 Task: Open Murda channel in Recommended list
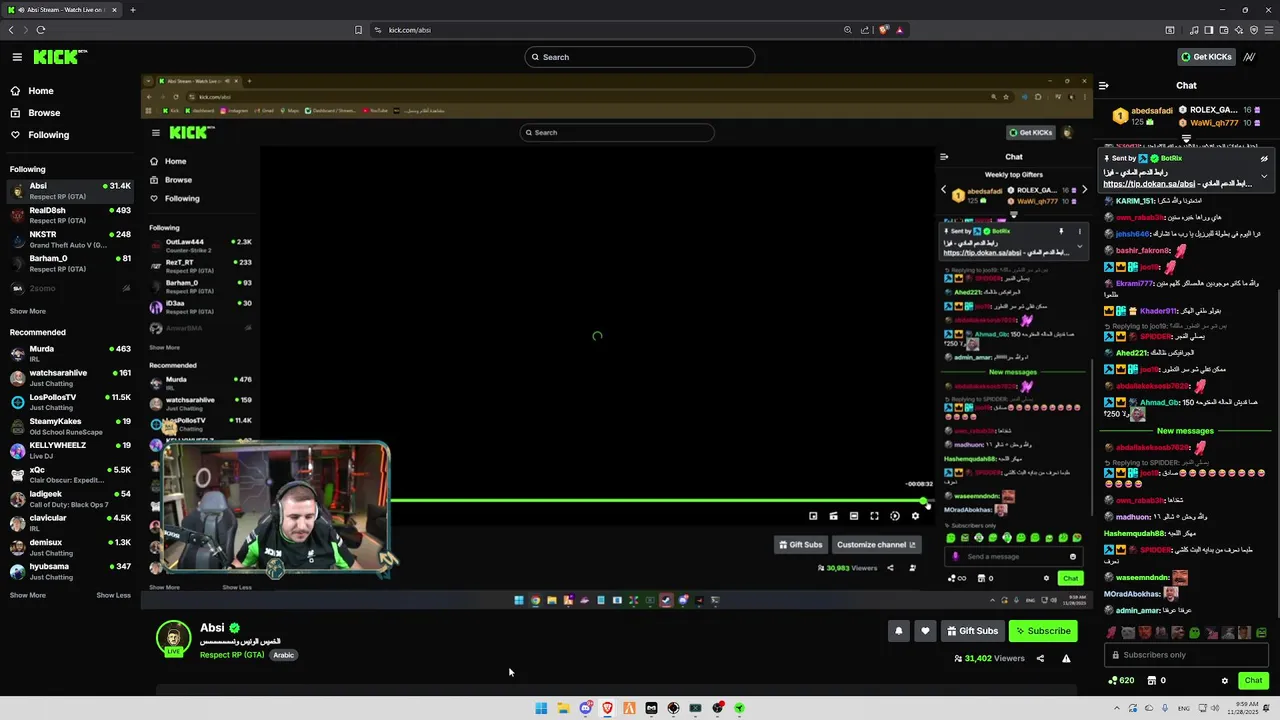(x=70, y=354)
